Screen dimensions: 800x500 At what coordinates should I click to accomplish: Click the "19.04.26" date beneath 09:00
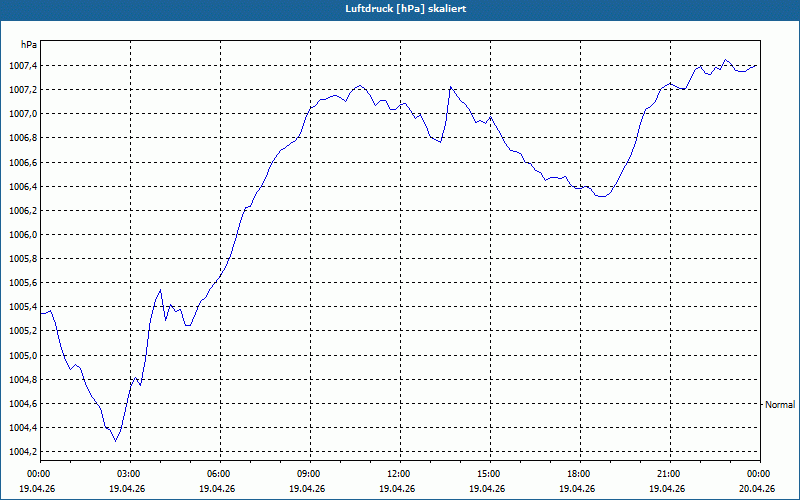pyautogui.click(x=307, y=489)
